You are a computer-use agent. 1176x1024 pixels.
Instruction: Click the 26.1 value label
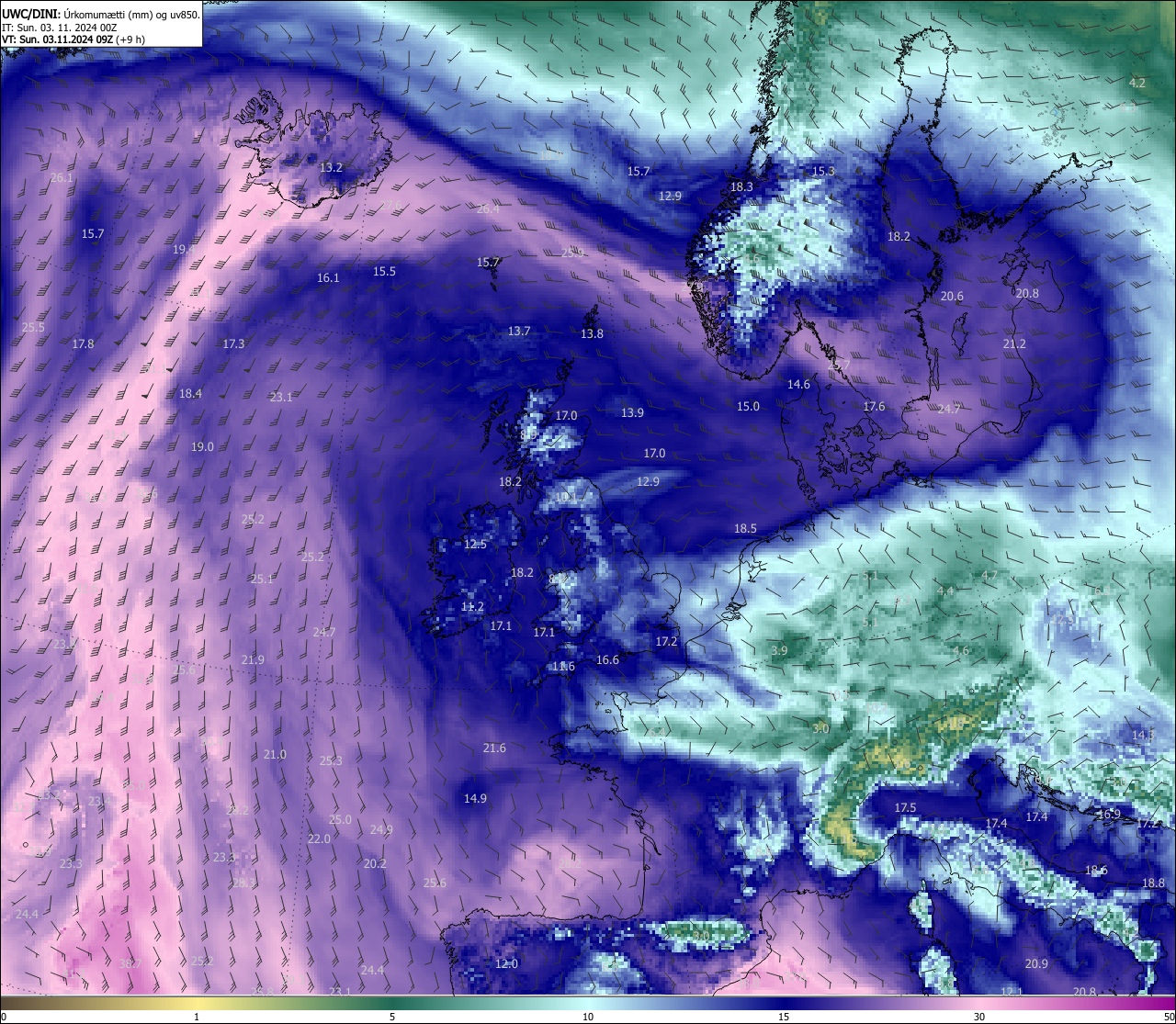[62, 177]
